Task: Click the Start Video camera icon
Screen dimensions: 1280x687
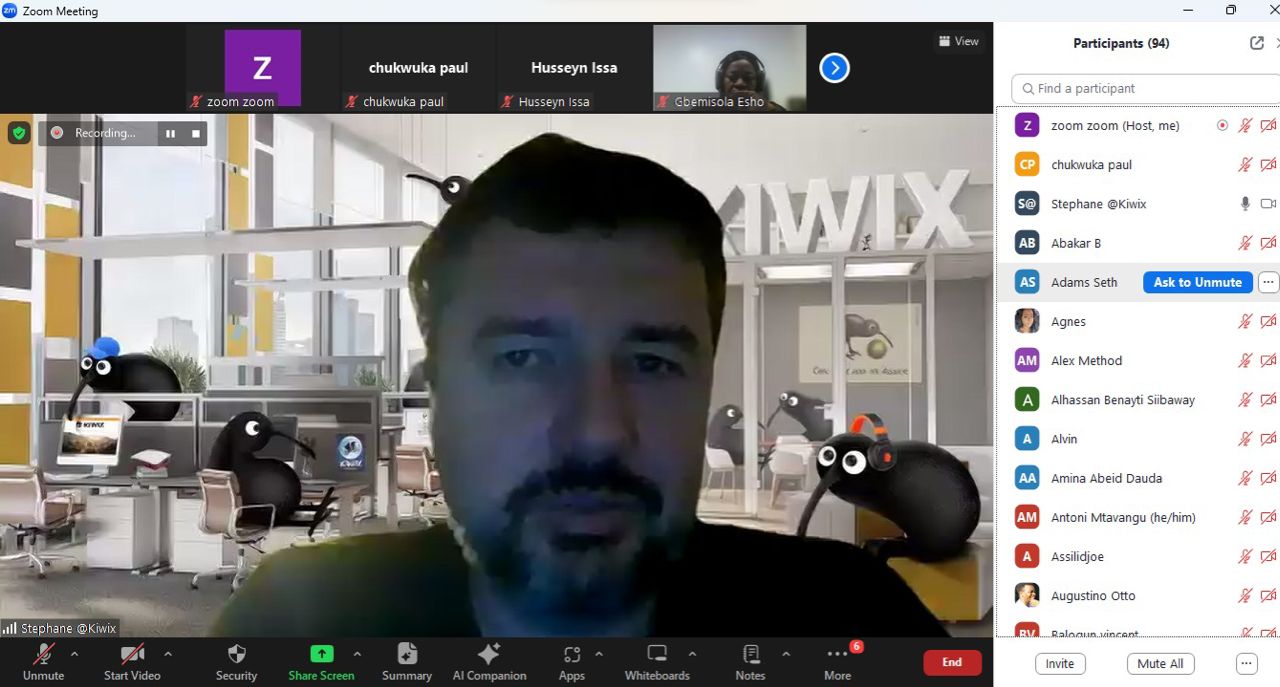Action: pyautogui.click(x=132, y=654)
